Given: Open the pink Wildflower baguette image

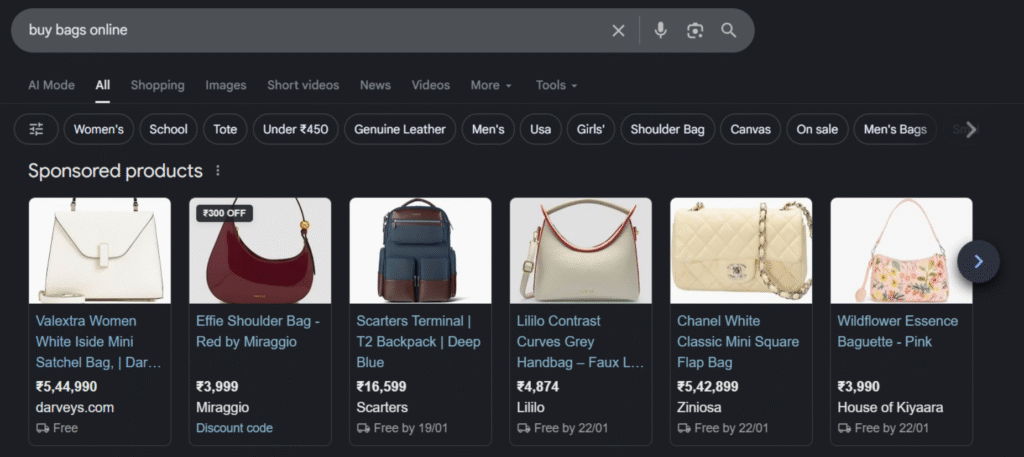Looking at the screenshot, I should pyautogui.click(x=901, y=251).
